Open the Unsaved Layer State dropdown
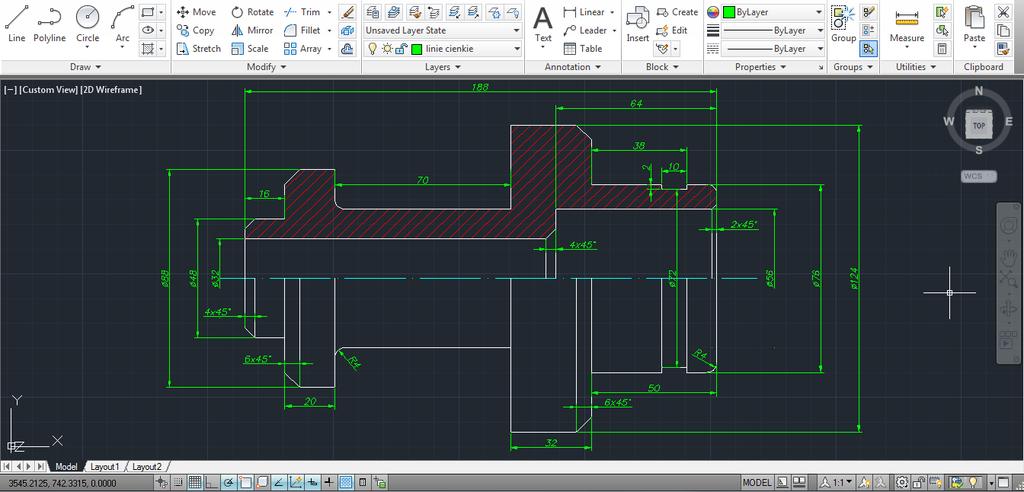Screen dimensions: 1024x492 coord(443,30)
